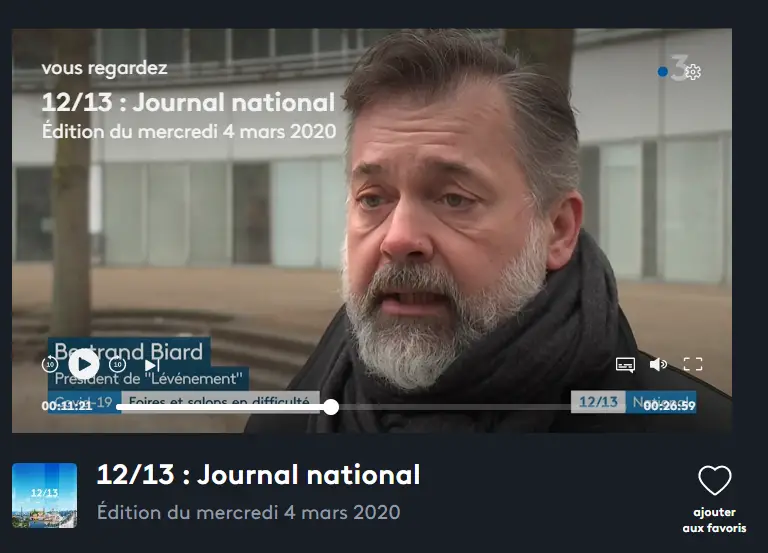The width and height of the screenshot is (768, 553).
Task: Mute the player volume
Action: 658,364
